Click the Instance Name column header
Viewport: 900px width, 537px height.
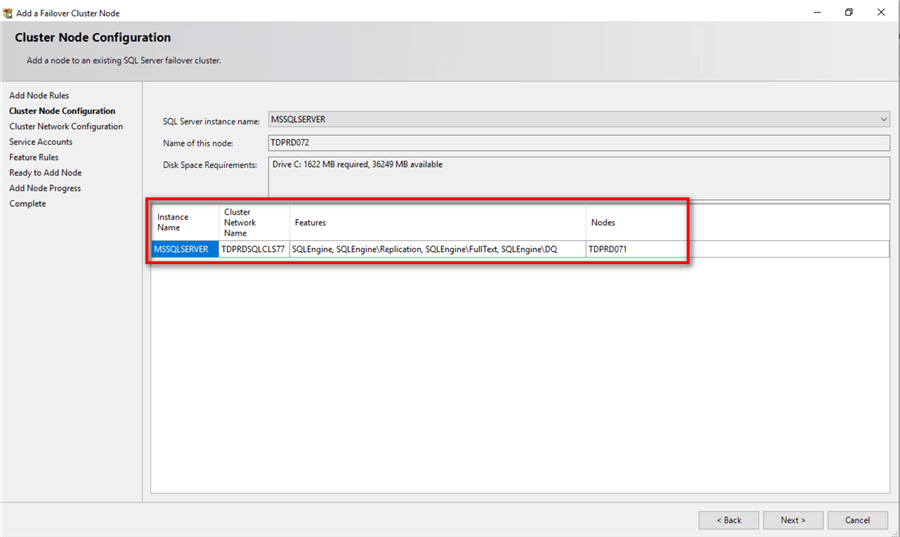pos(185,222)
